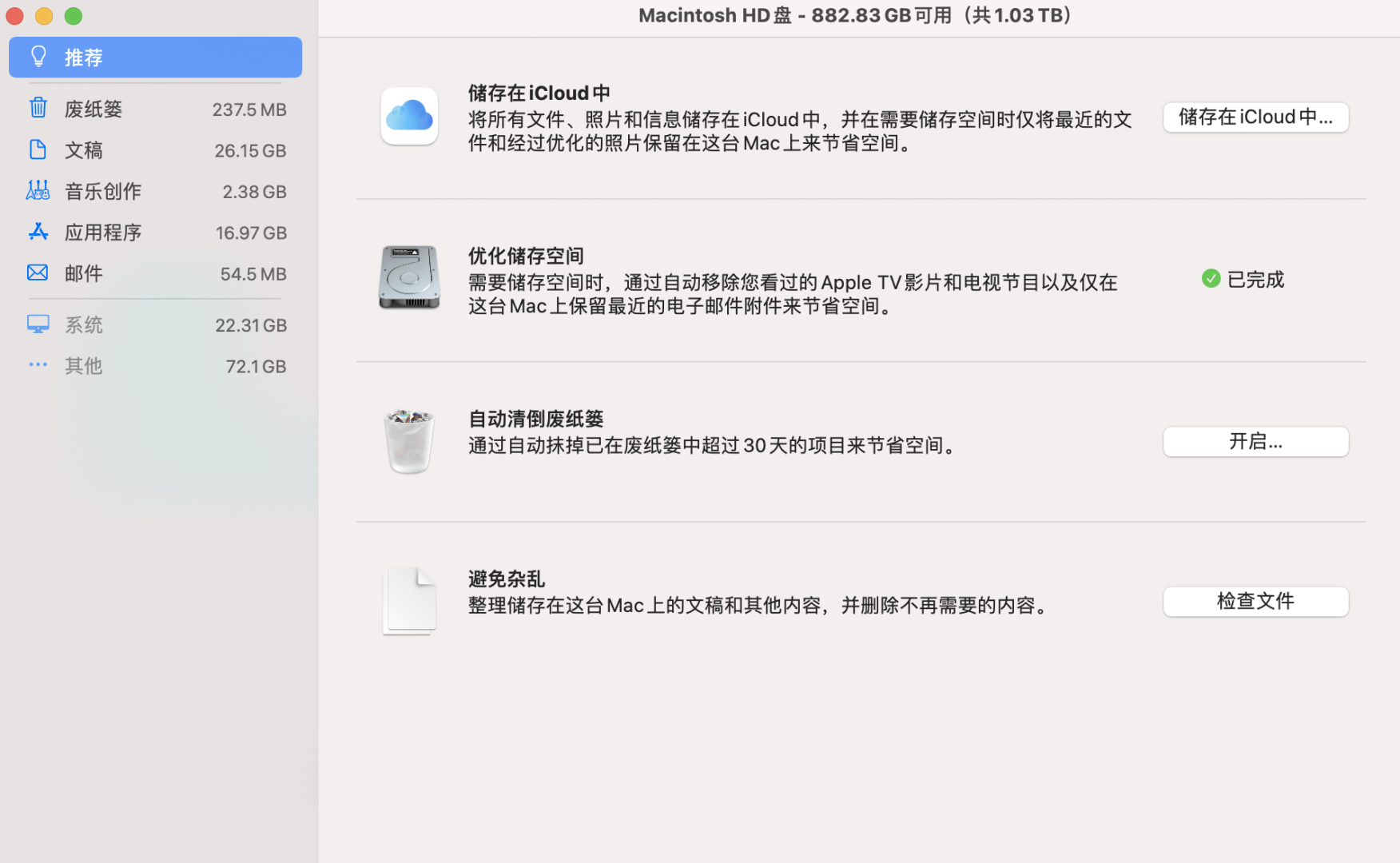Click the 避免杂乱 heading

[507, 579]
